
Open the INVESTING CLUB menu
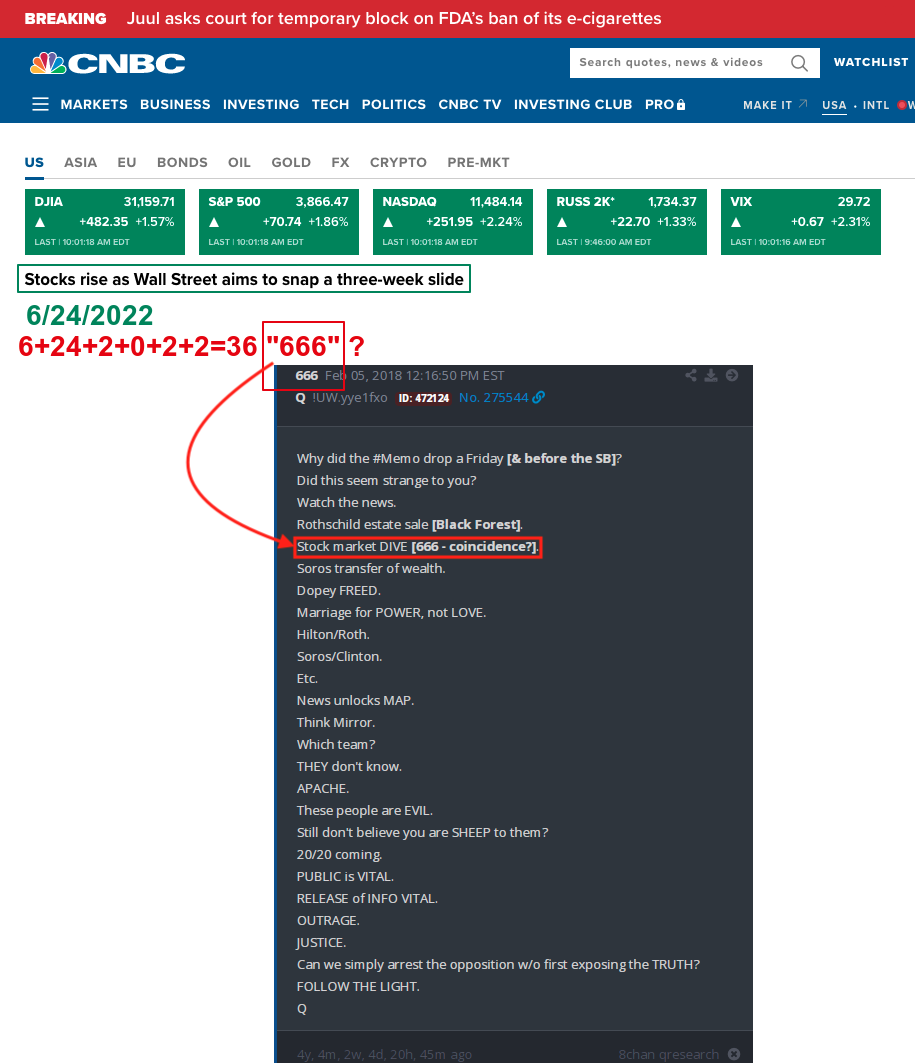tap(573, 104)
